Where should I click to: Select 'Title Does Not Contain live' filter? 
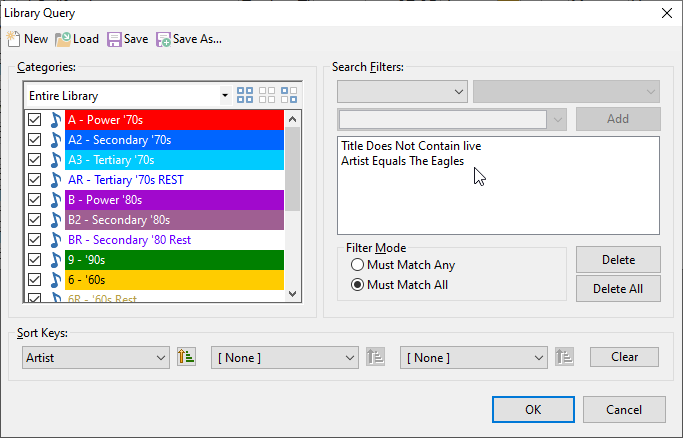pos(410,146)
